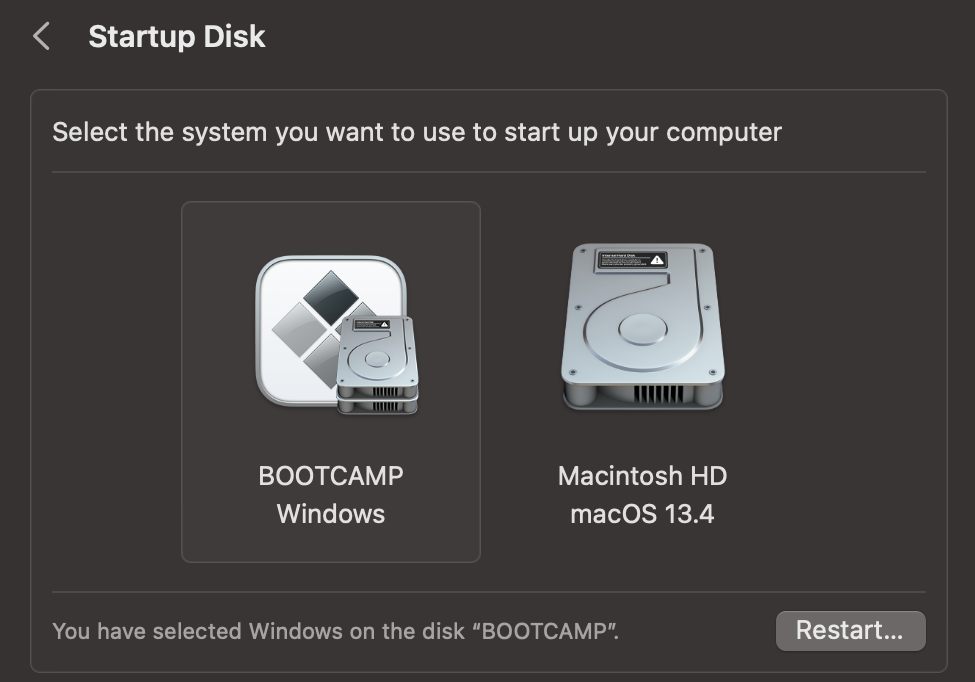Viewport: 975px width, 682px height.
Task: Choose Macintosh HD as the startup disk
Action: point(642,380)
